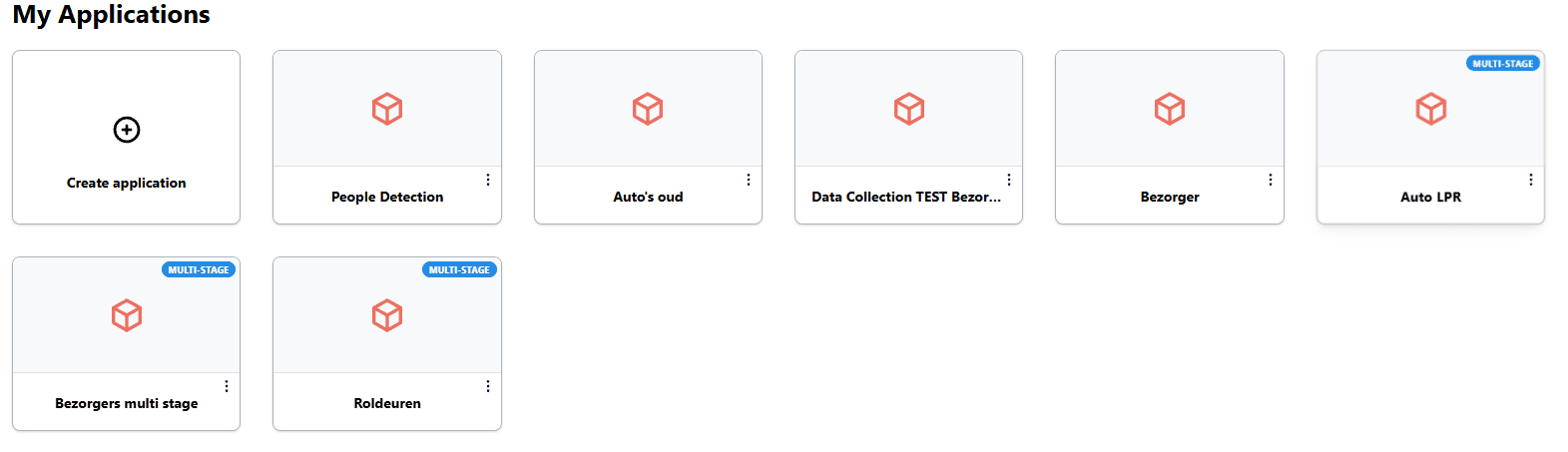This screenshot has width=1568, height=452.
Task: Click the Auto LPR application name
Action: (1430, 197)
